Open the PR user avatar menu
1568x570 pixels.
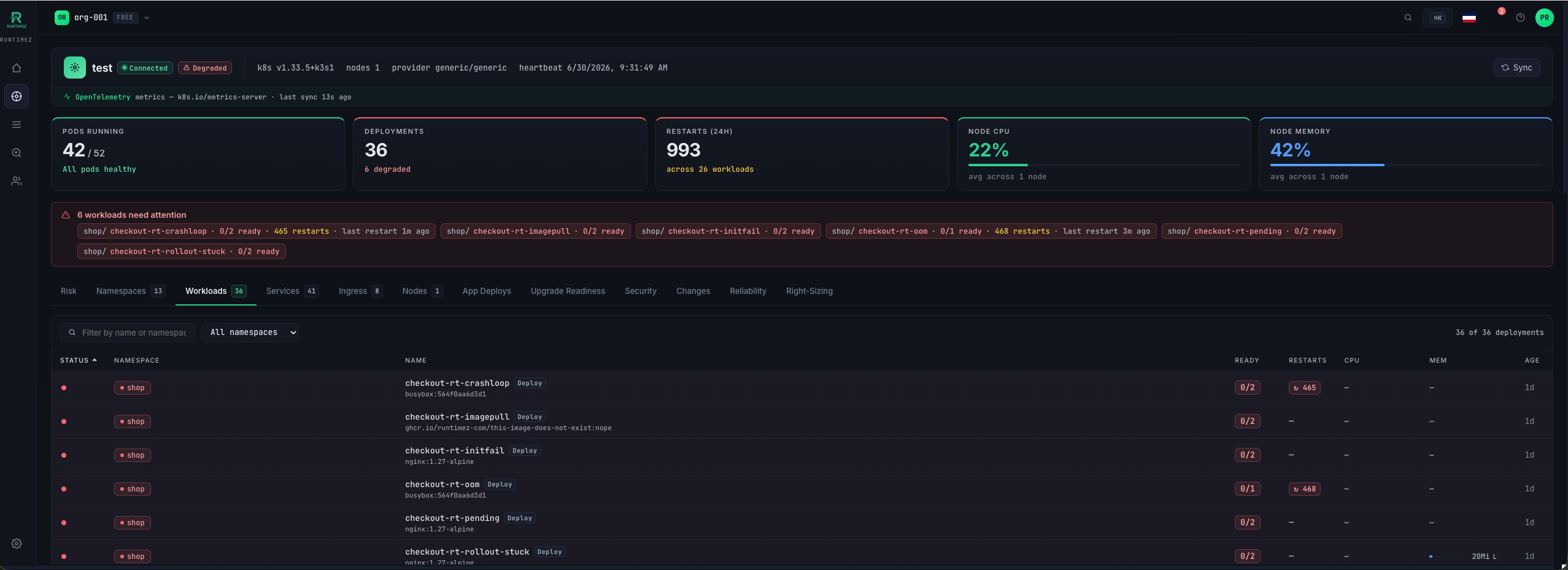[x=1544, y=18]
